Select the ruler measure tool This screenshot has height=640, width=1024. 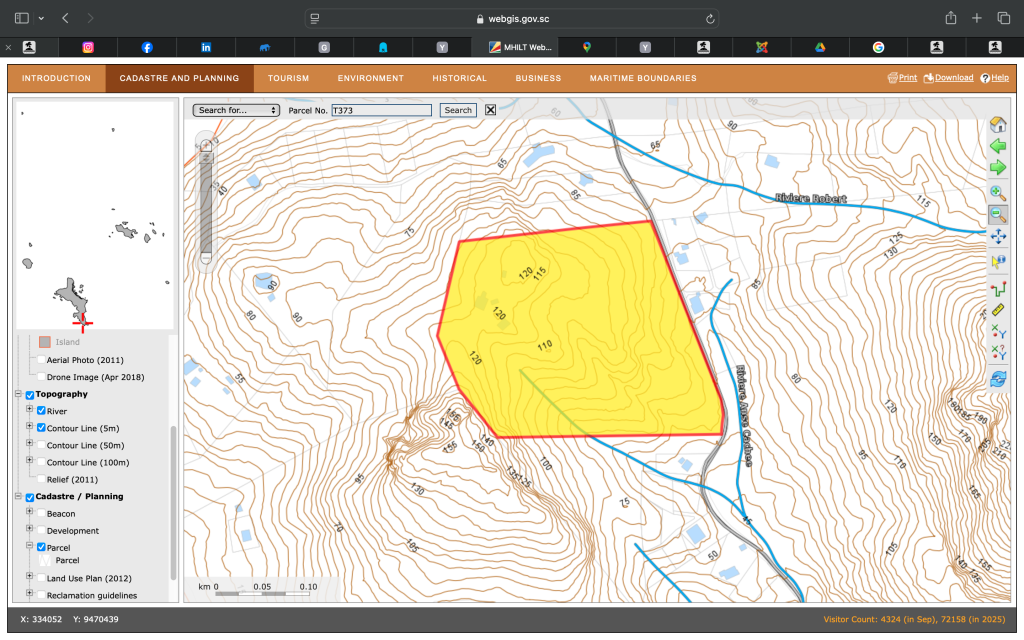997,310
